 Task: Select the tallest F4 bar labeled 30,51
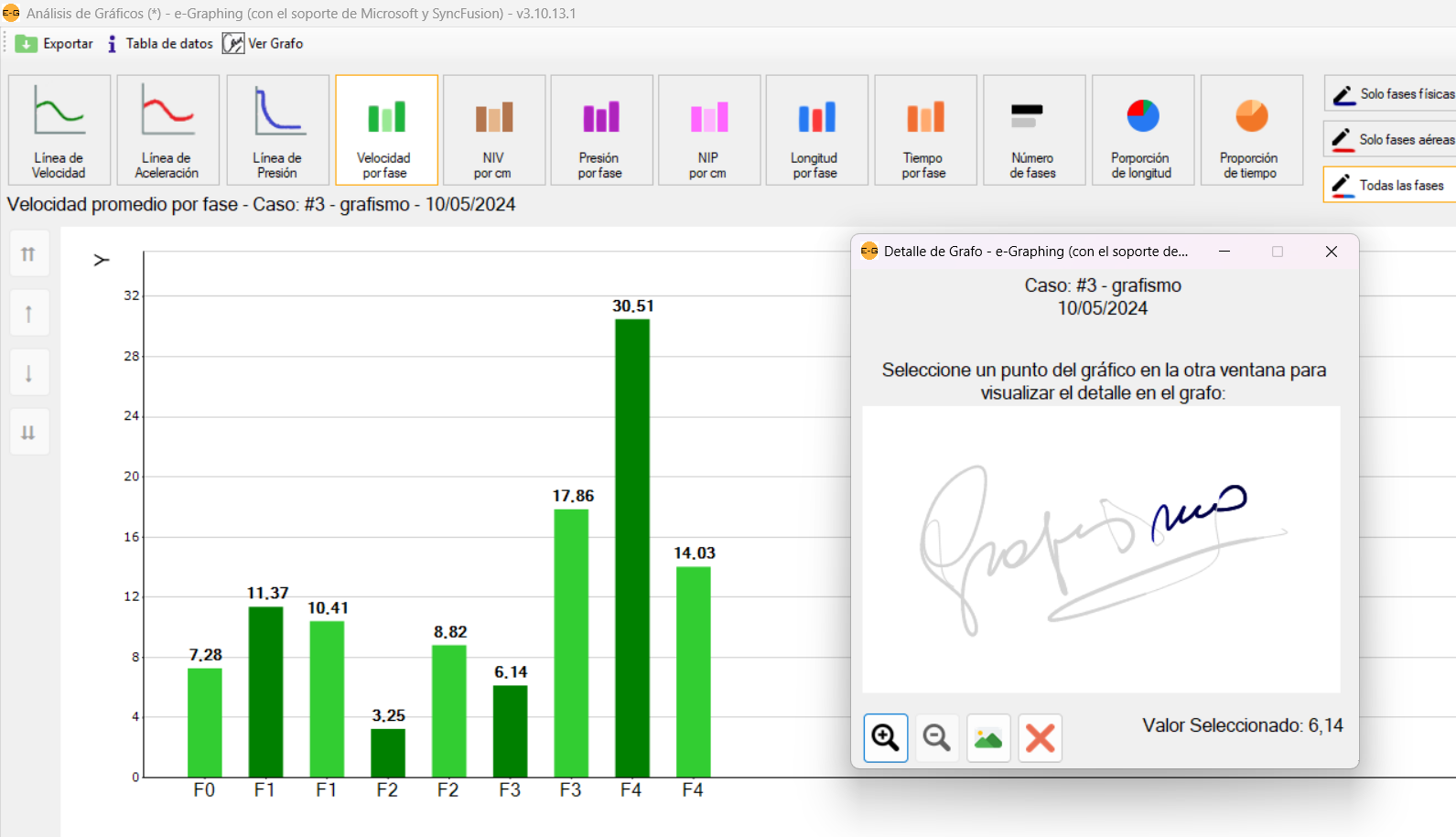coord(632,547)
